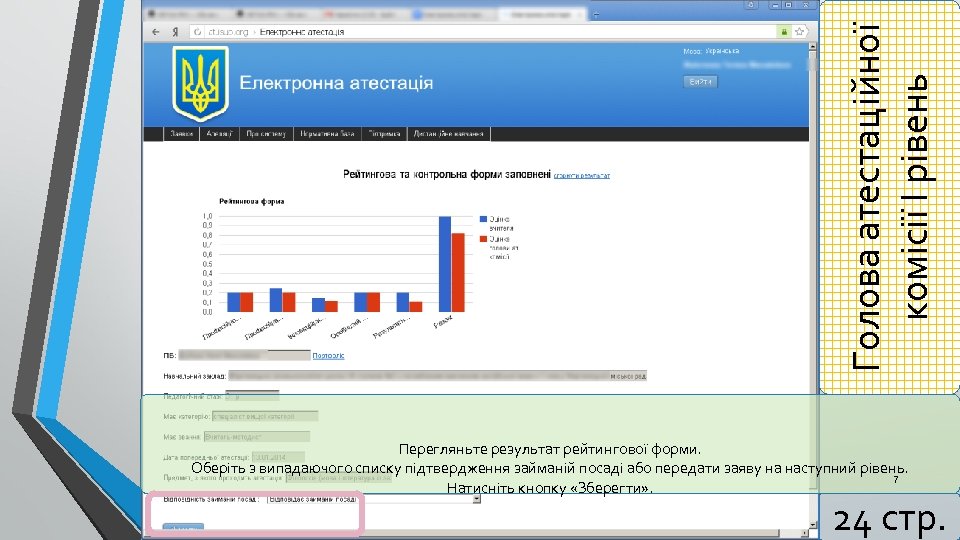Click the Вийти logout button
This screenshot has height=540, width=960.
click(700, 81)
